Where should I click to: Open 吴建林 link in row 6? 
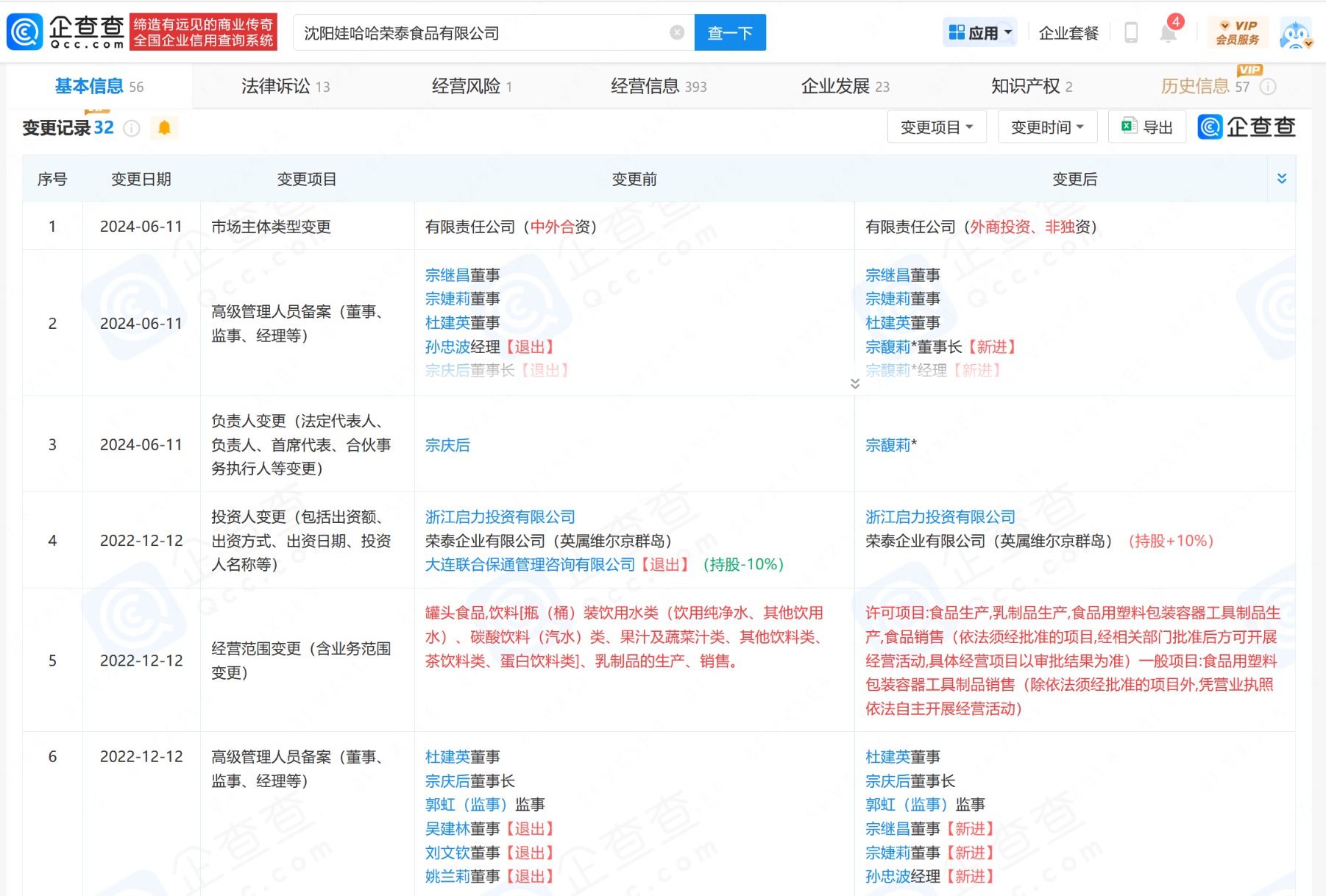tap(447, 829)
